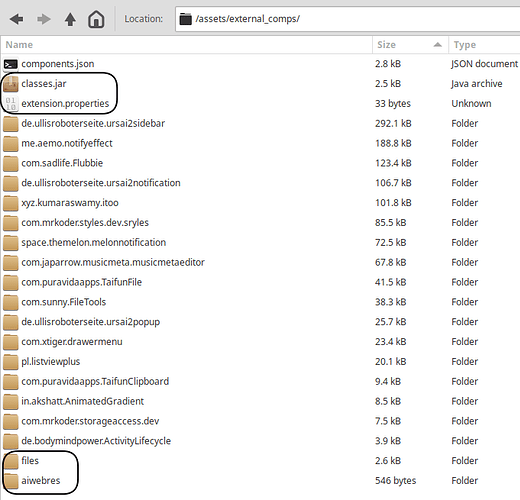Toggle the Size sort direction arrow

pyautogui.click(x=438, y=45)
